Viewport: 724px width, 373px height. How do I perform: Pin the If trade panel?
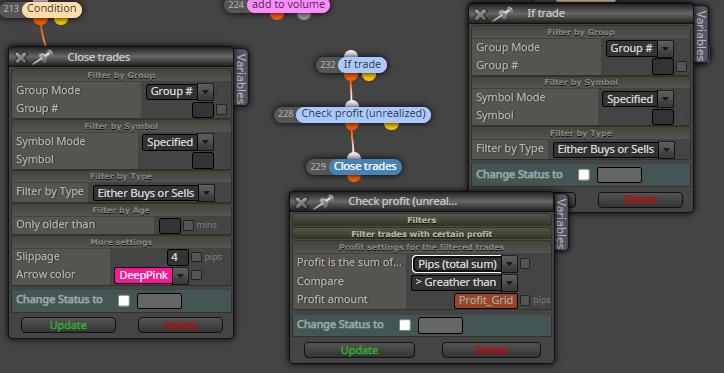(x=502, y=14)
